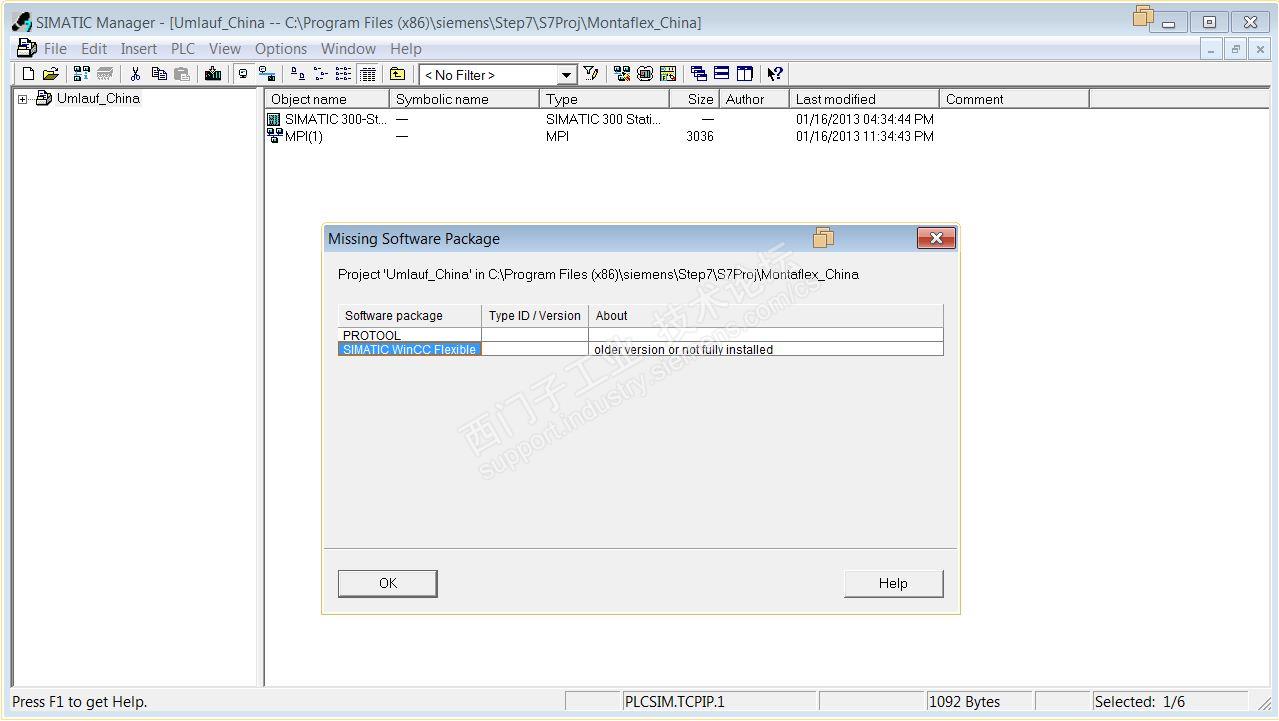
Task: Click About column header in dialog
Action: click(766, 316)
